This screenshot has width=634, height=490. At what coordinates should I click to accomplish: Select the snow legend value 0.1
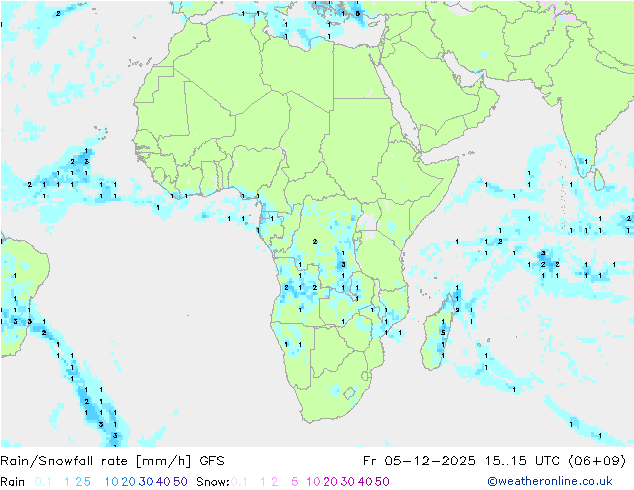point(239,482)
